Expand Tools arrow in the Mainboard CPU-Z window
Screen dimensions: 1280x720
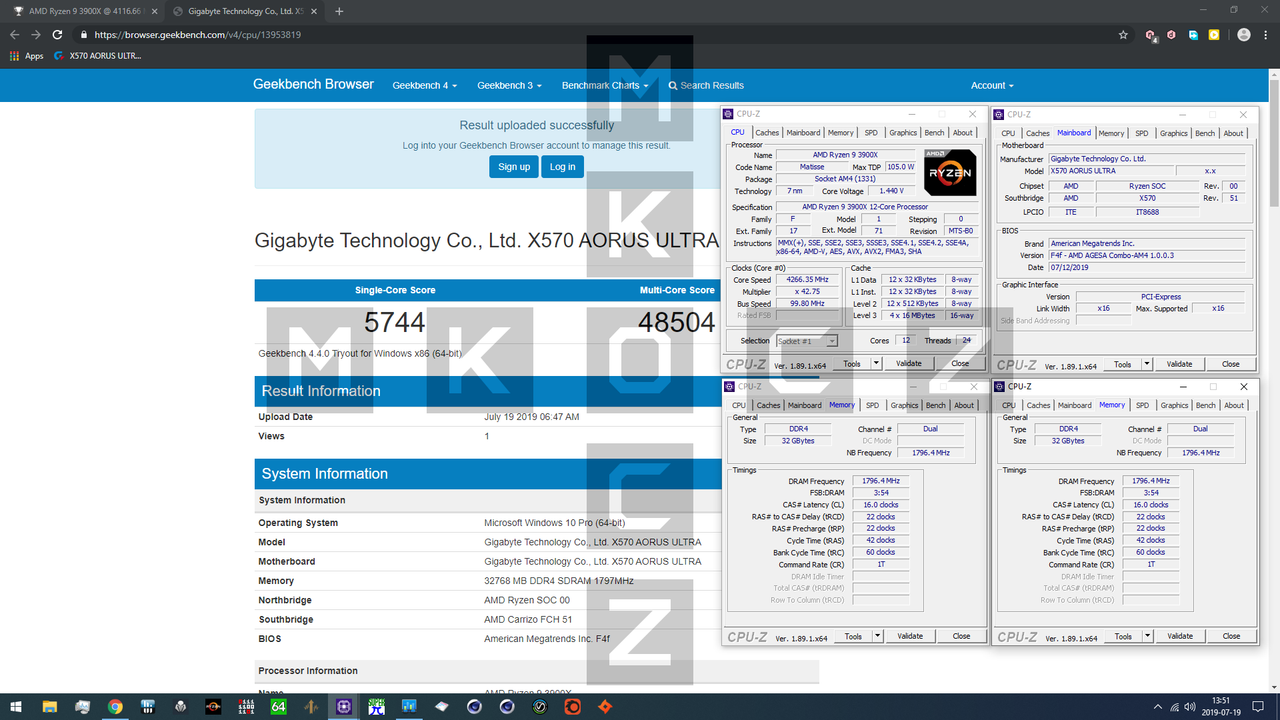coord(1148,364)
